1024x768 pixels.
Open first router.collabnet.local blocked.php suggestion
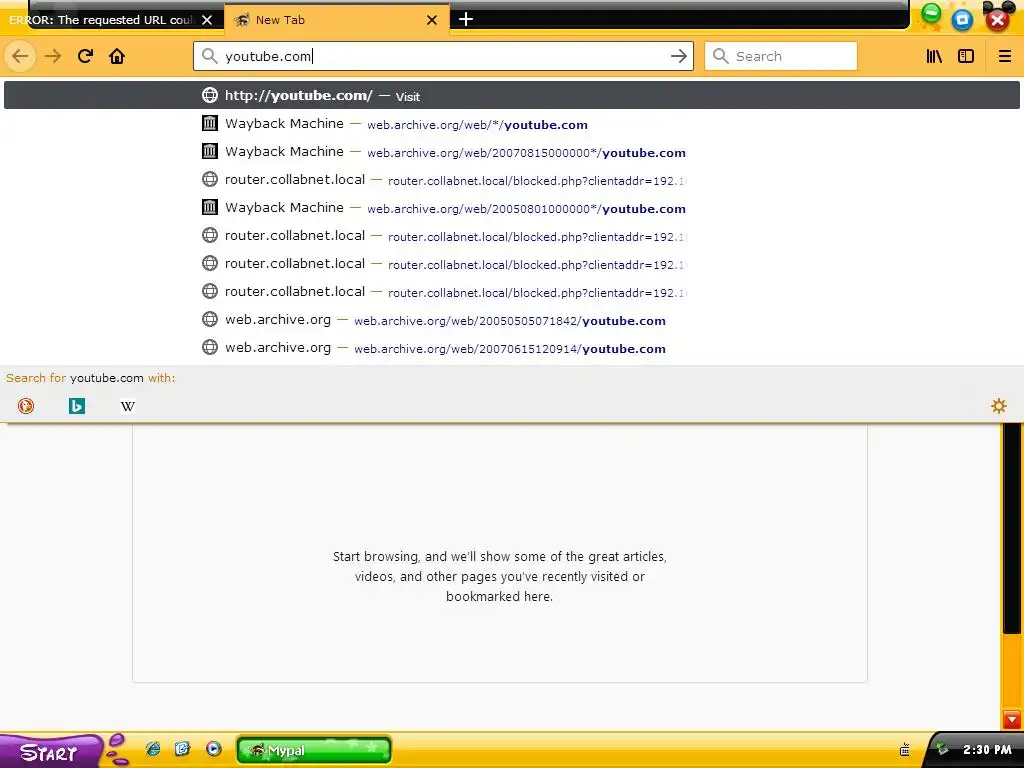click(x=511, y=180)
